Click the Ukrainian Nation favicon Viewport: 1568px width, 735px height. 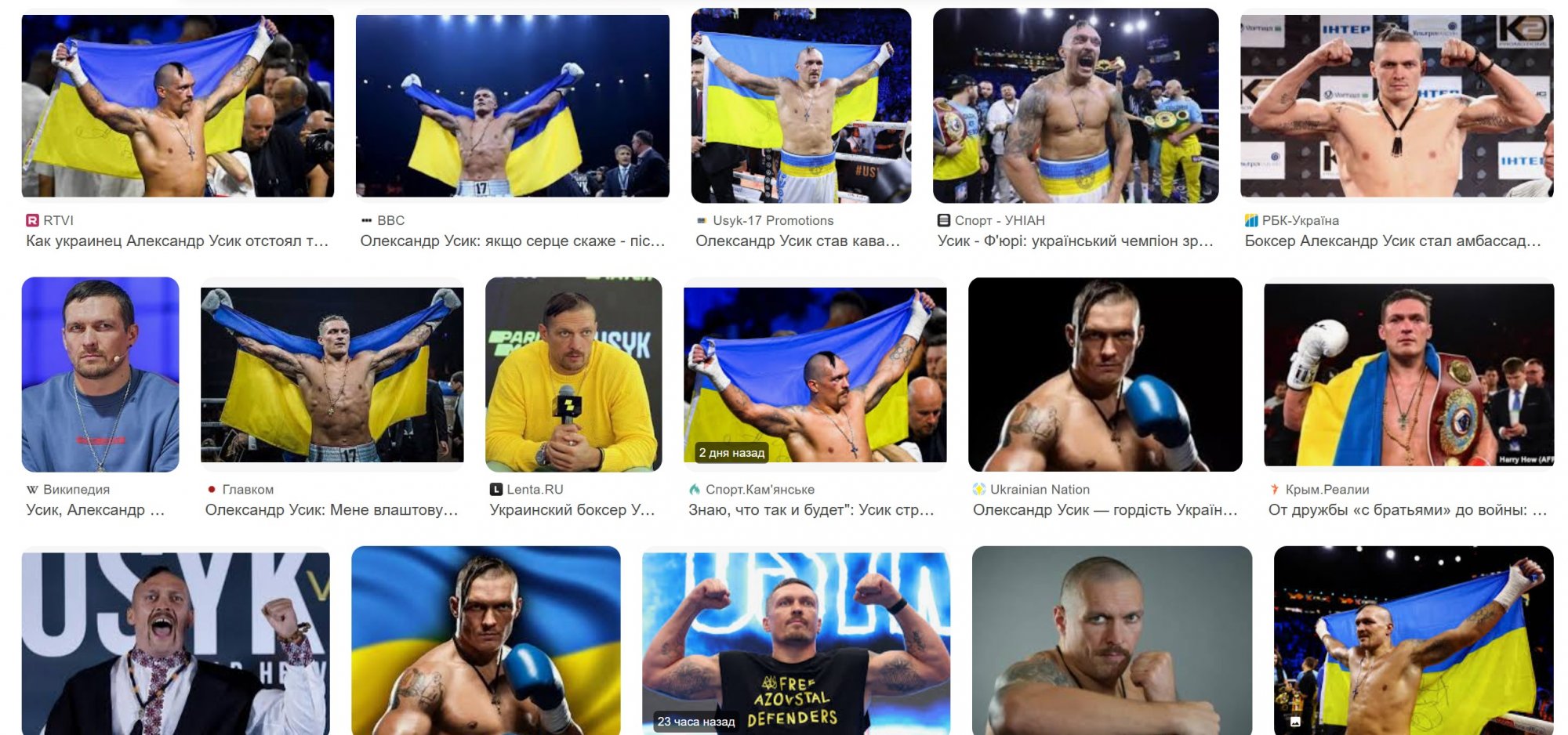tap(979, 490)
